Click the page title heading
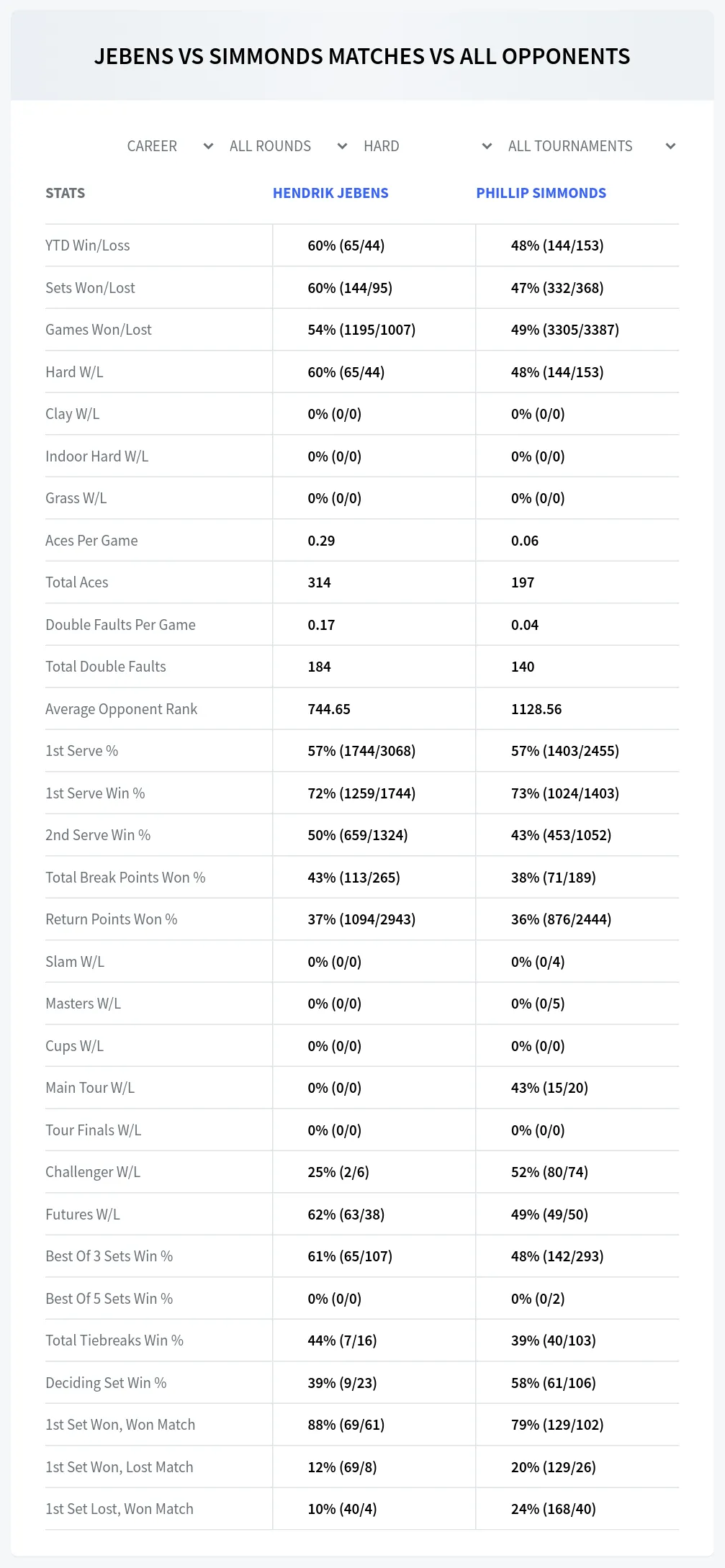Viewport: 725px width, 1568px height. pos(362,56)
